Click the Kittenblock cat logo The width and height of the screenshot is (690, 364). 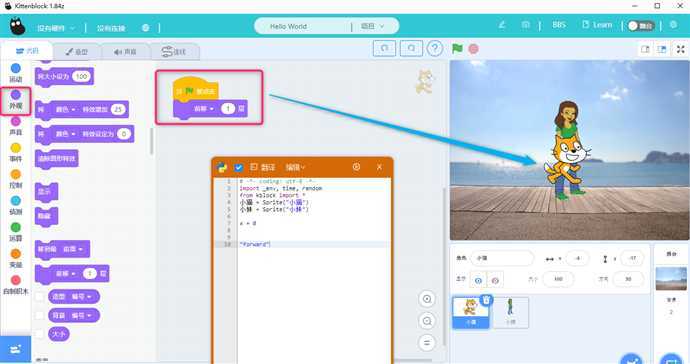(x=17, y=27)
